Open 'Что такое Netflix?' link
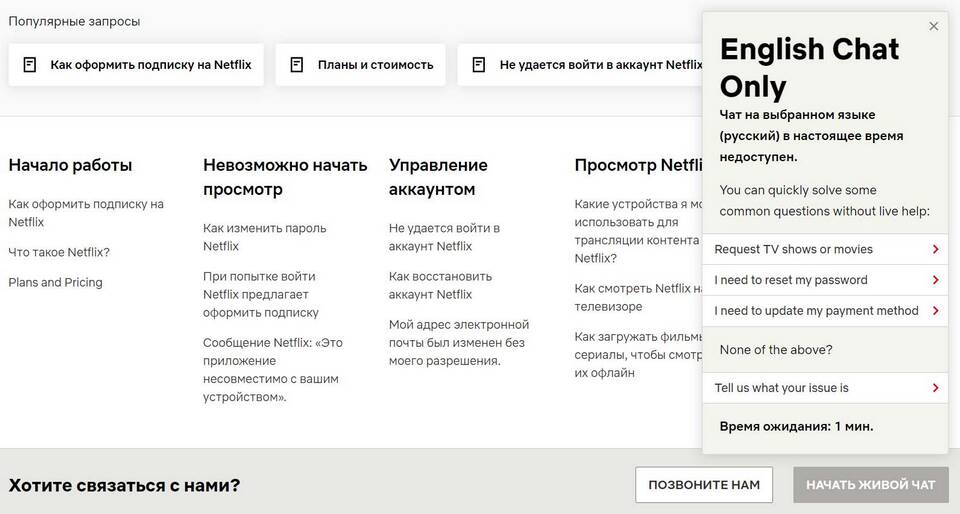Screen dimensions: 960x514 tap(59, 252)
